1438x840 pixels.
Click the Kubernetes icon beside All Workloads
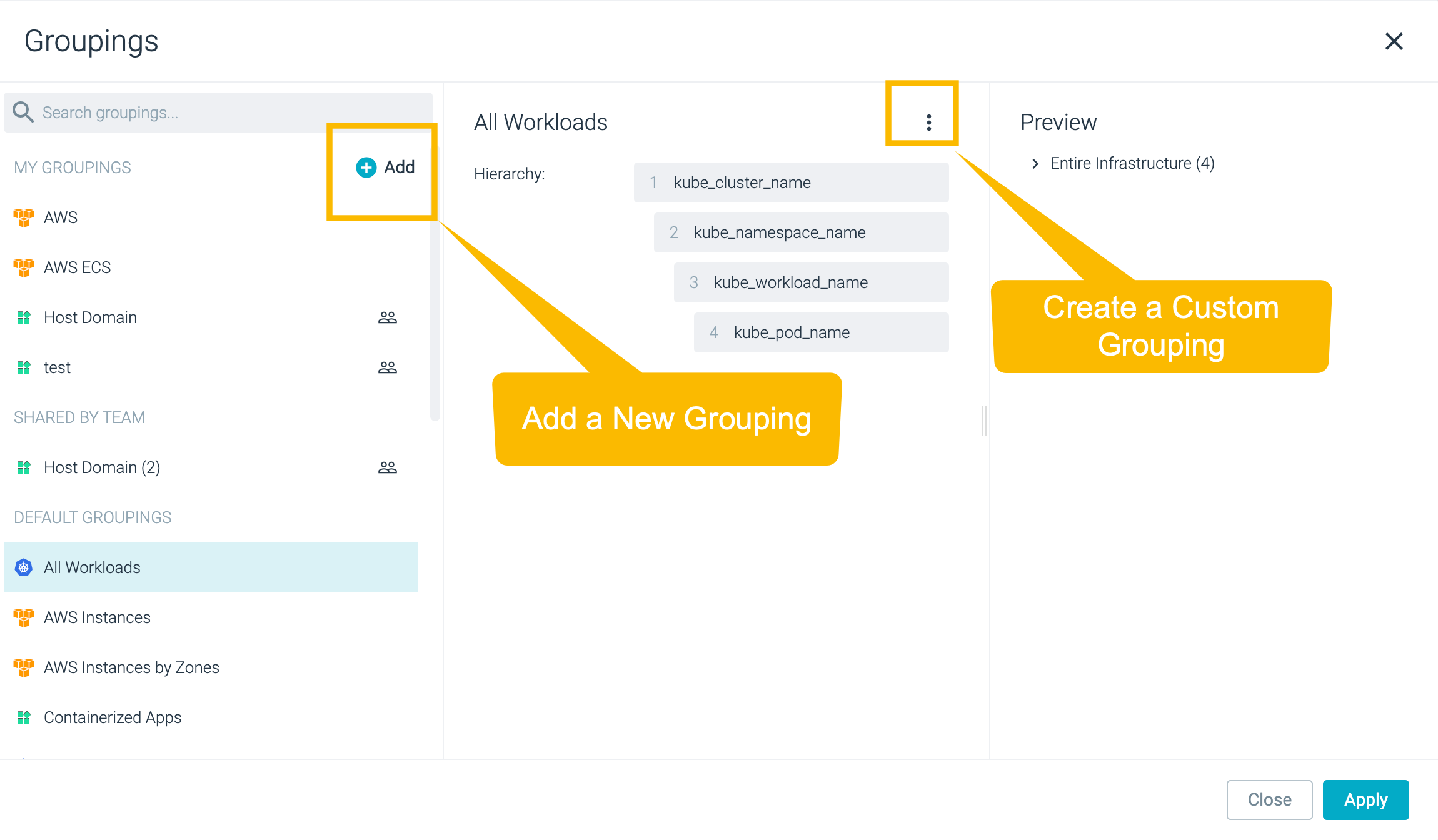coord(24,567)
